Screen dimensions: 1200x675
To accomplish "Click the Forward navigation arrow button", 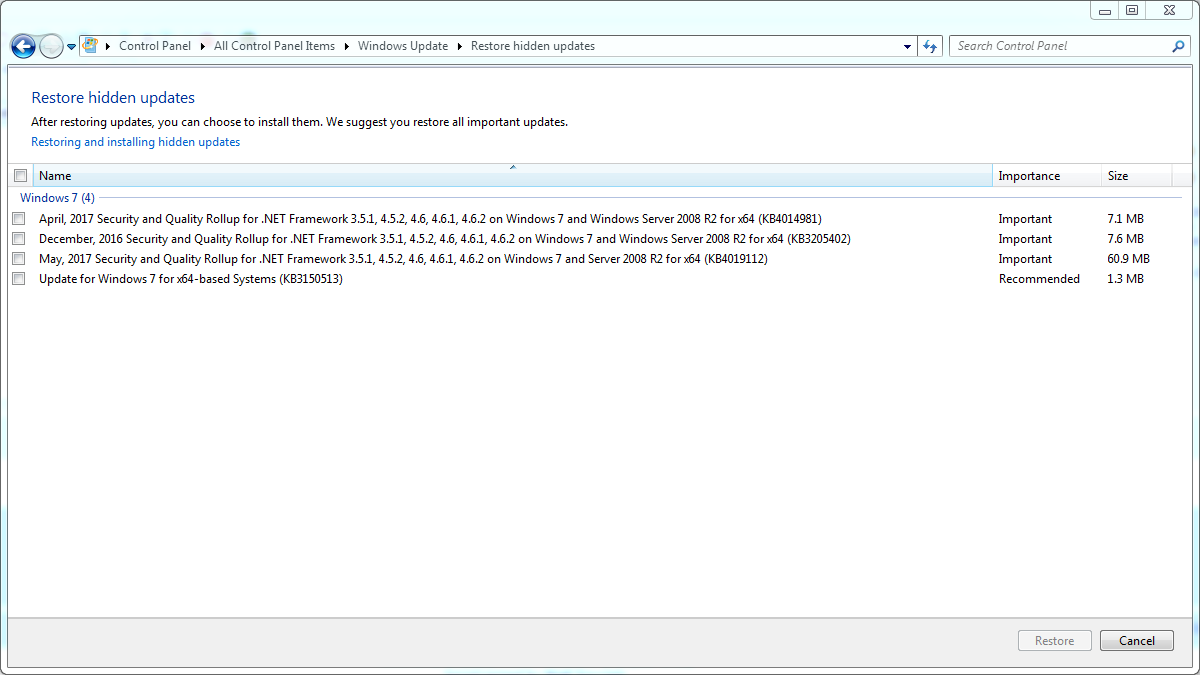I will [x=50, y=46].
